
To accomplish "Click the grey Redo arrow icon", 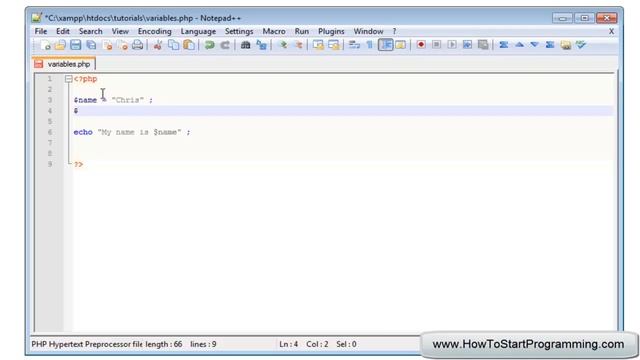I will 225,45.
